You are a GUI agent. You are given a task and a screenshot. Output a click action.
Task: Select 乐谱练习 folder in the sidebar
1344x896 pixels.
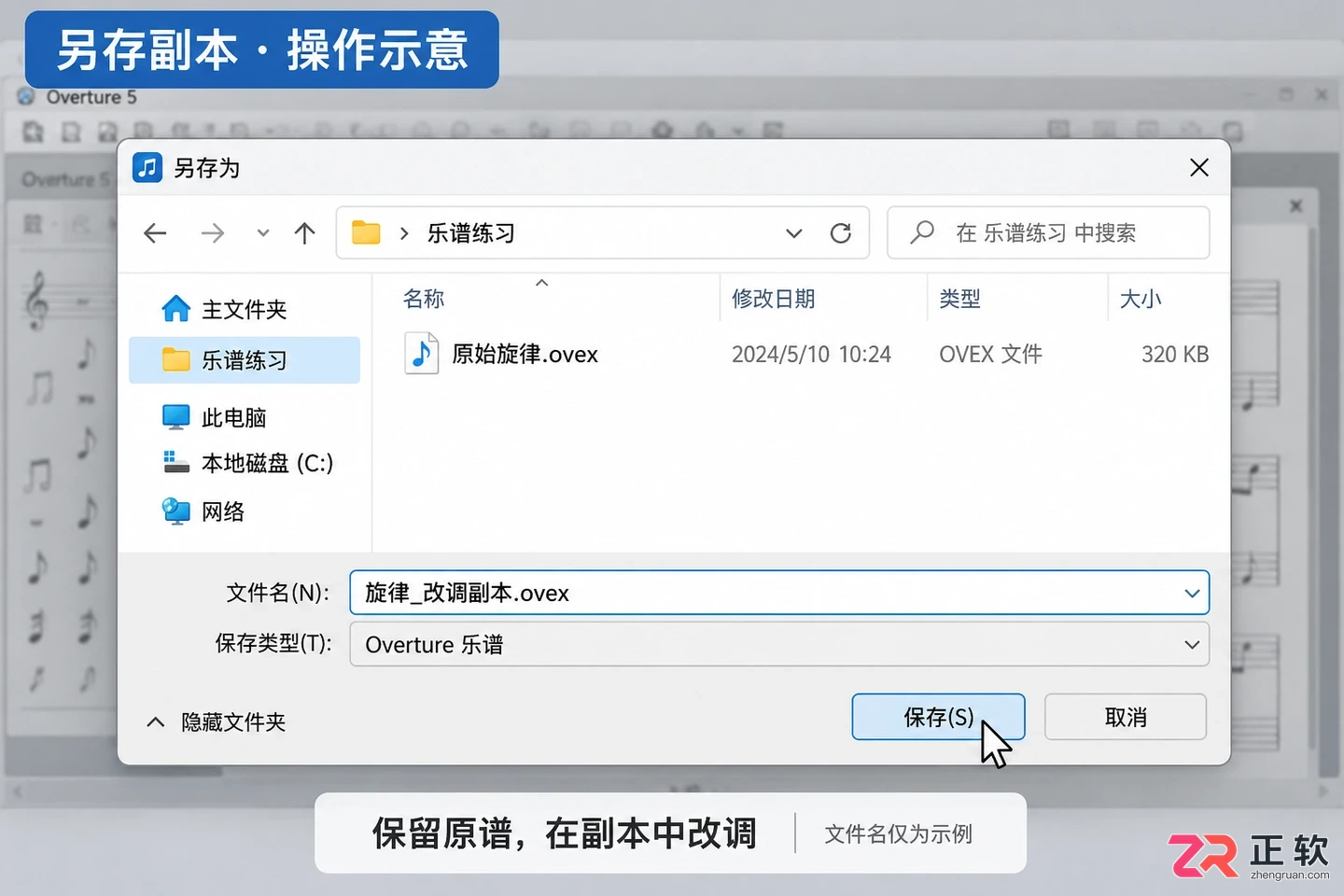244,360
